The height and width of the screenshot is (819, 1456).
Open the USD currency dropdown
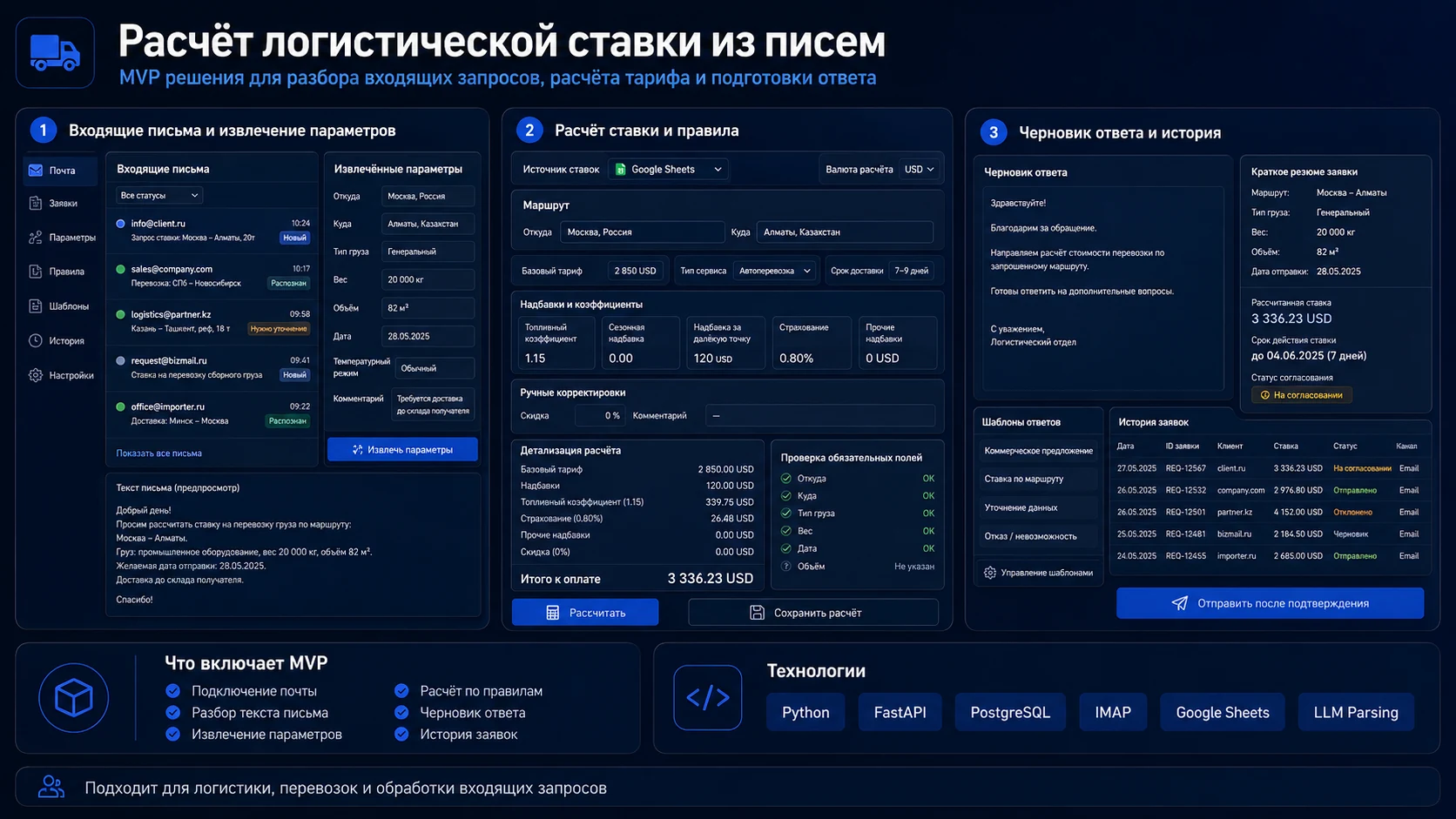tap(919, 170)
